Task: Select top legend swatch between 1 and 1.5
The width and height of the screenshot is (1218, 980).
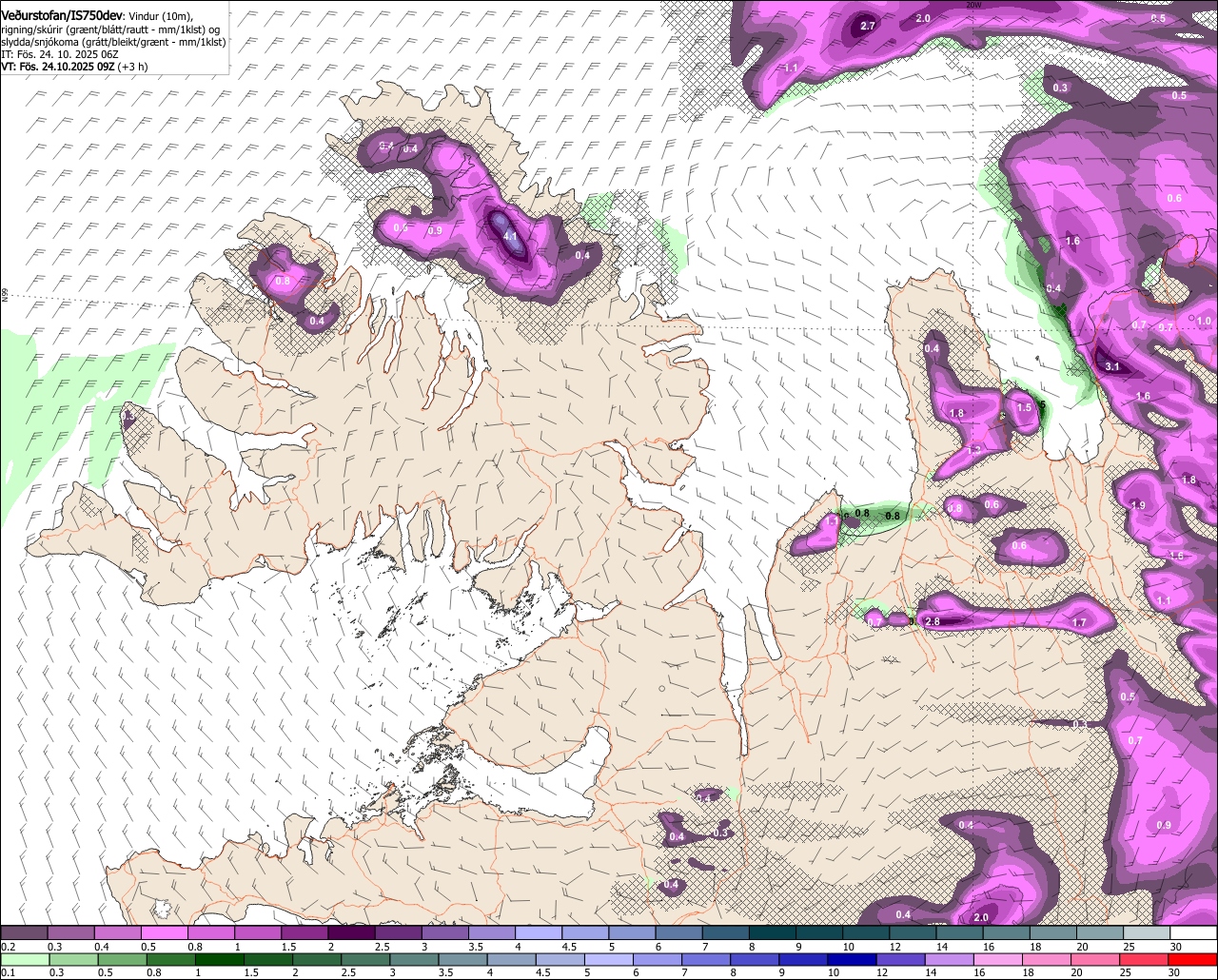Action: (257, 933)
